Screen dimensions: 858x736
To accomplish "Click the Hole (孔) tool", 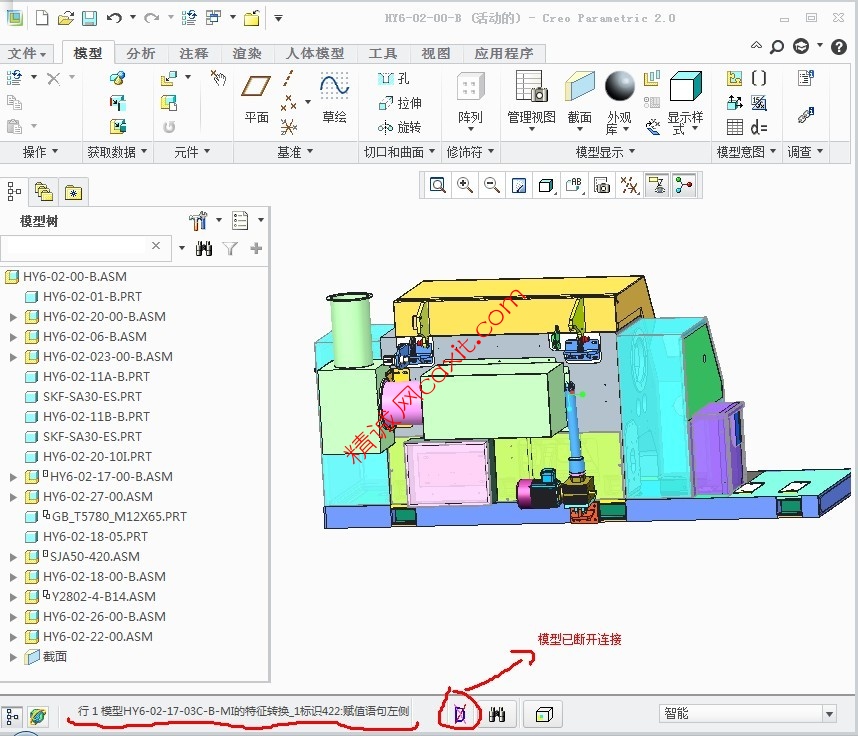I will tap(393, 79).
